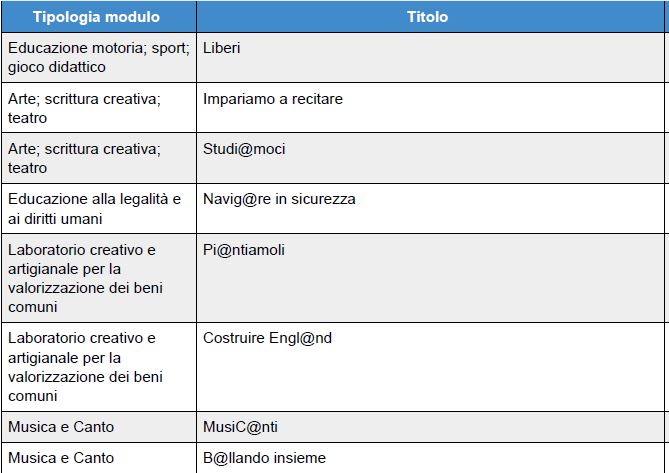
Task: Select Arte; scrittura creativa cell beside Studi@moci
Action: (x=99, y=158)
